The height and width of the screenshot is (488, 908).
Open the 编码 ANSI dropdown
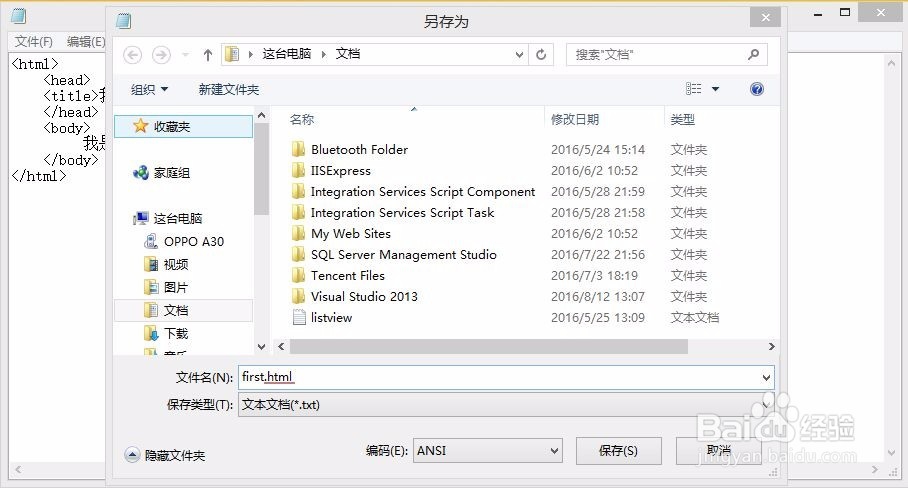coord(488,450)
